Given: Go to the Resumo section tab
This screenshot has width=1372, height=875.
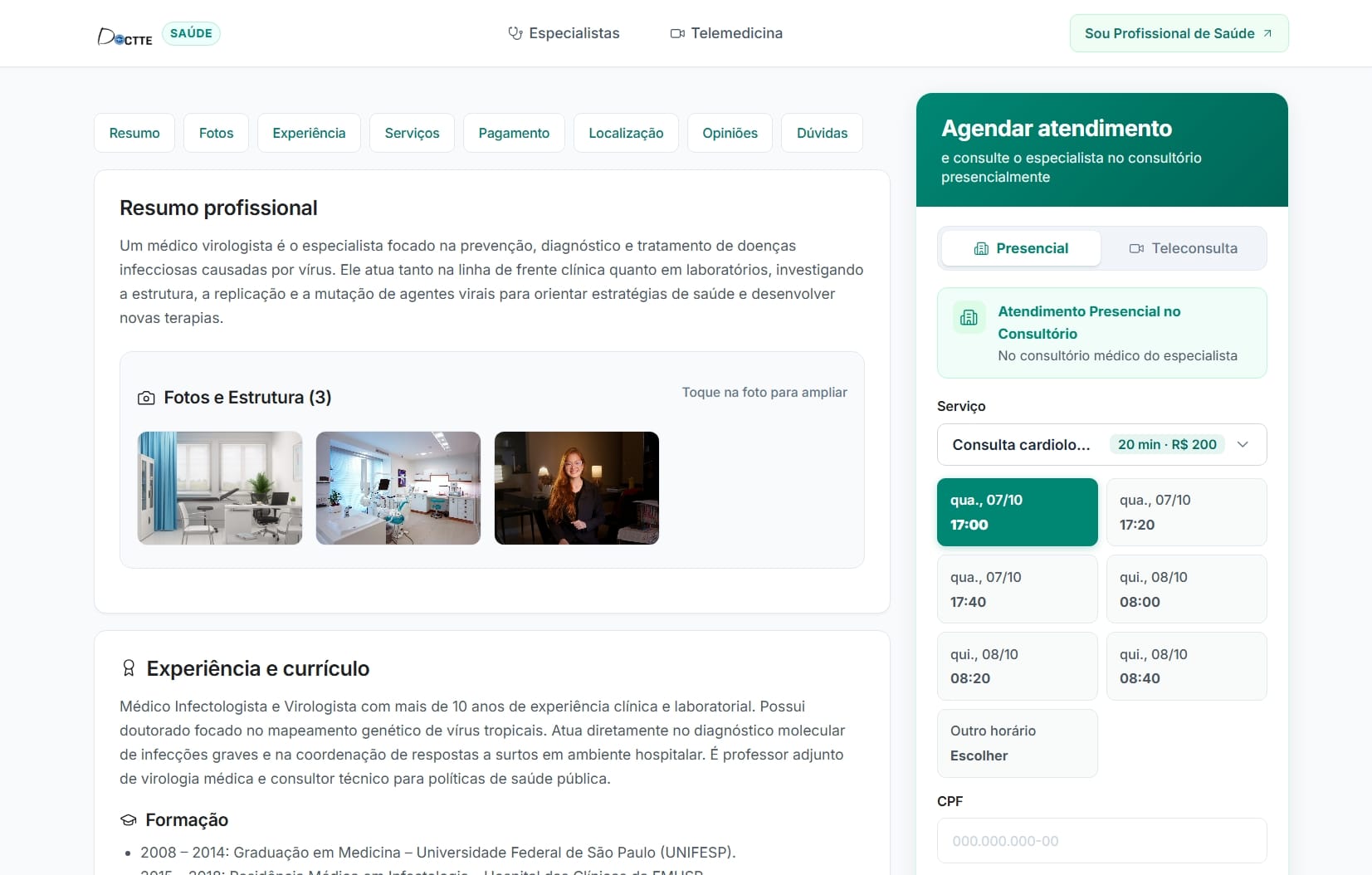Looking at the screenshot, I should [134, 133].
